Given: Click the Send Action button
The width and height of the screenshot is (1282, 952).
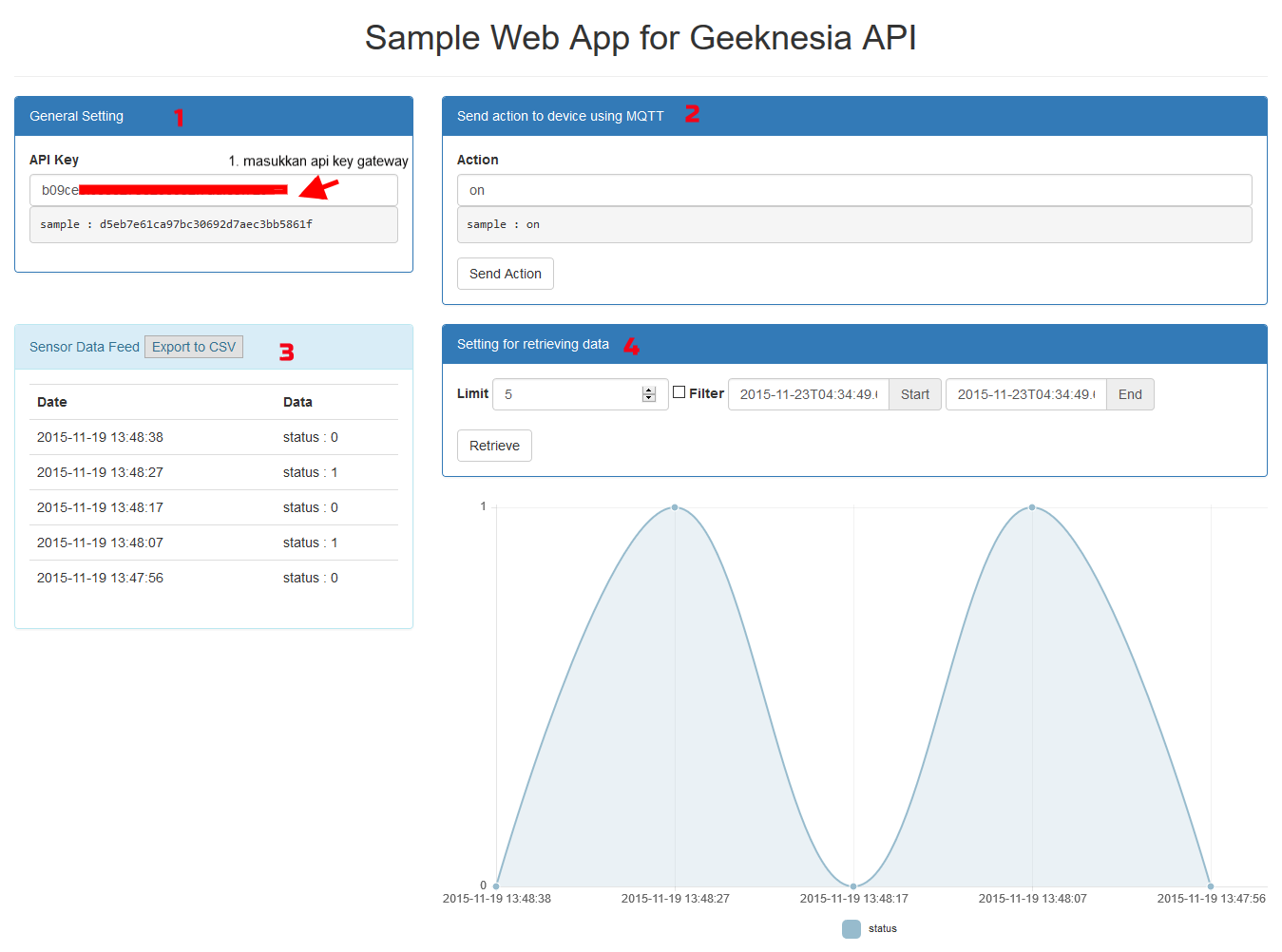Looking at the screenshot, I should (506, 274).
